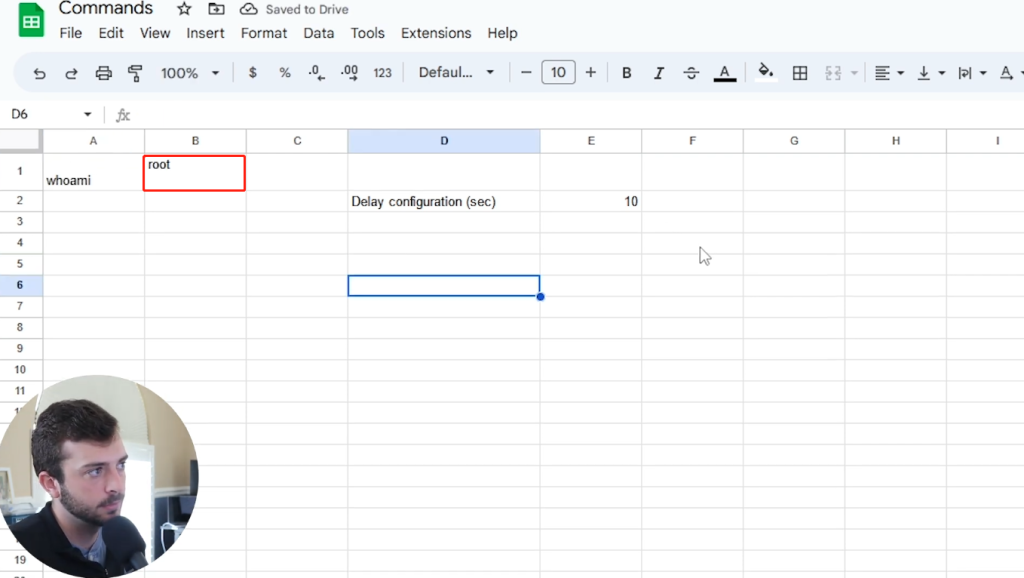This screenshot has width=1024, height=578.
Task: Toggle bold formatting
Action: 626,73
